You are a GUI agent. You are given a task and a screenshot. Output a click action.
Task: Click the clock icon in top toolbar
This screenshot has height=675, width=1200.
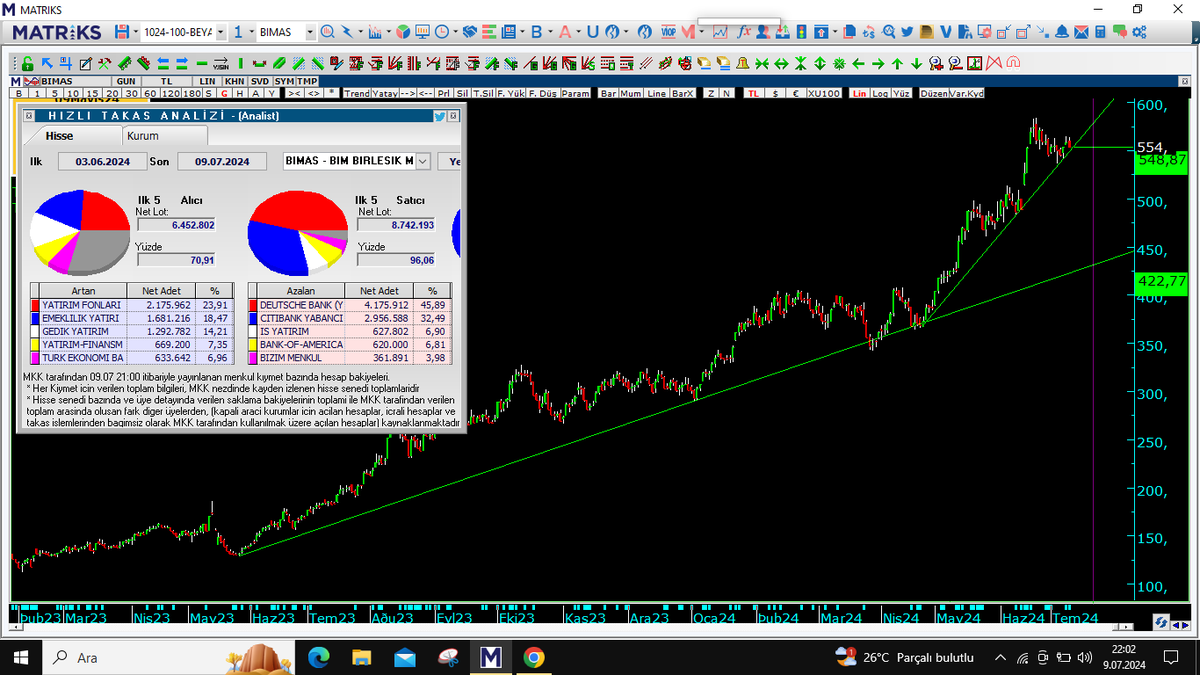[x=441, y=32]
